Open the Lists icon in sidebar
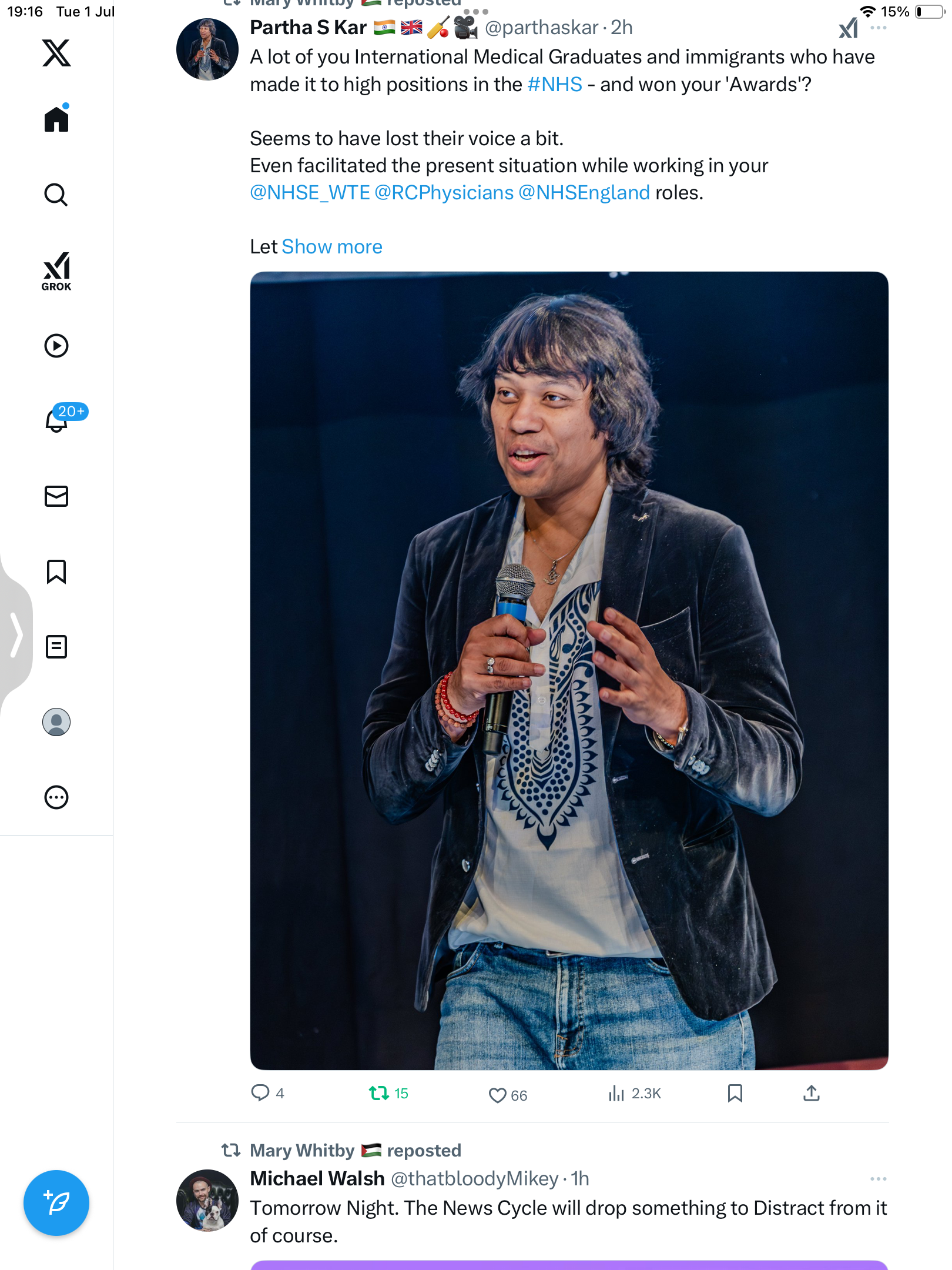The width and height of the screenshot is (952, 1270). [56, 647]
